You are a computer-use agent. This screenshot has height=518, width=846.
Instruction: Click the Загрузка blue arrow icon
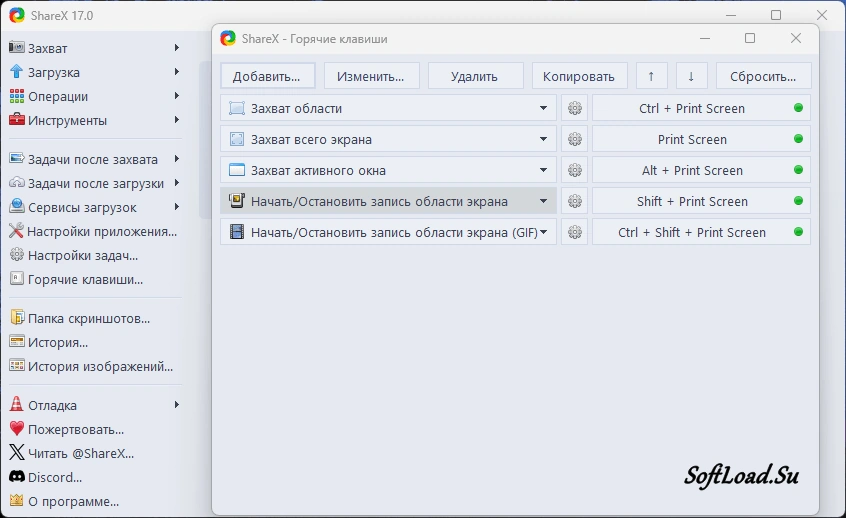pos(17,72)
